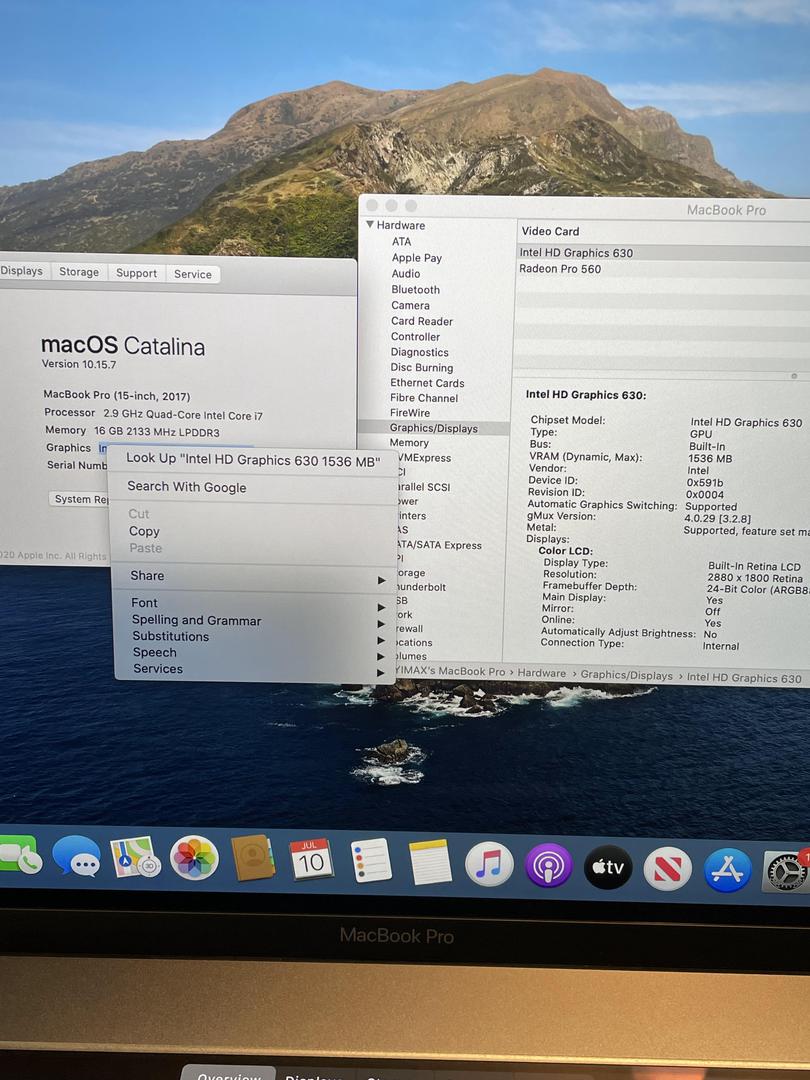Click Graphics/Displays in path bar
The height and width of the screenshot is (1080, 810).
pyautogui.click(x=626, y=676)
